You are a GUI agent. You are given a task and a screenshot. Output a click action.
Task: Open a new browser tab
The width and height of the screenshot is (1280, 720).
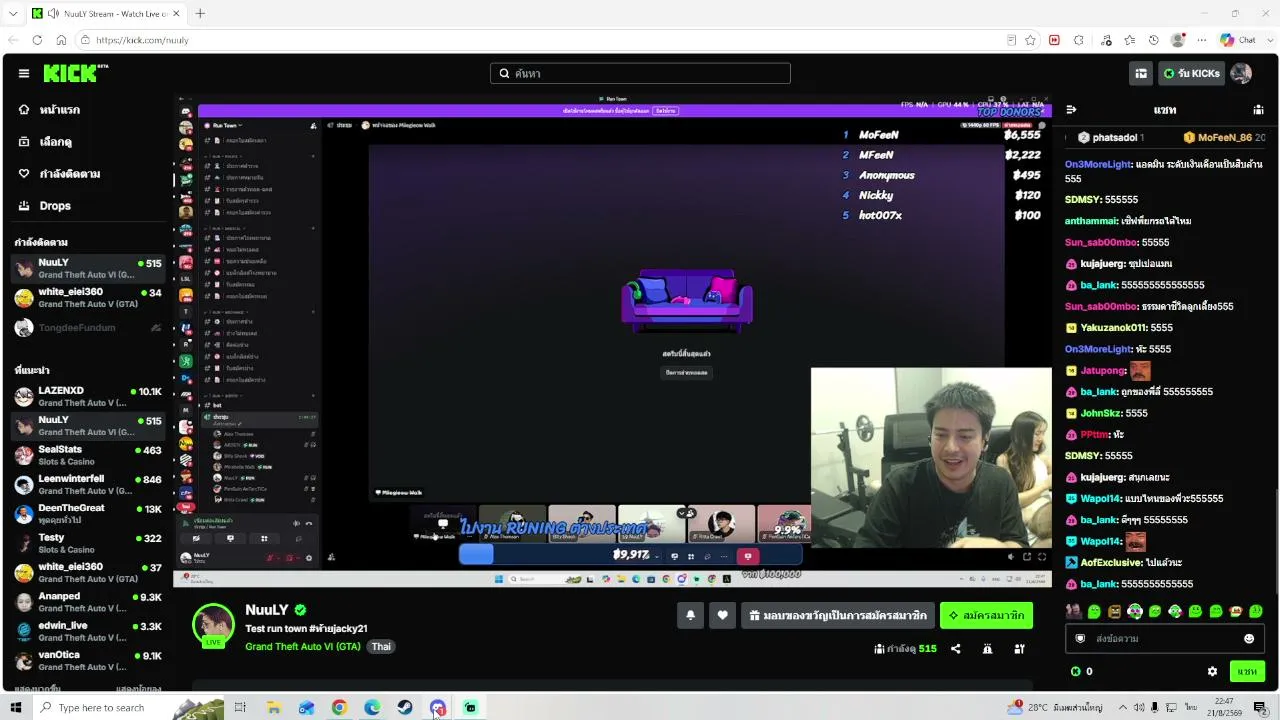pos(200,13)
